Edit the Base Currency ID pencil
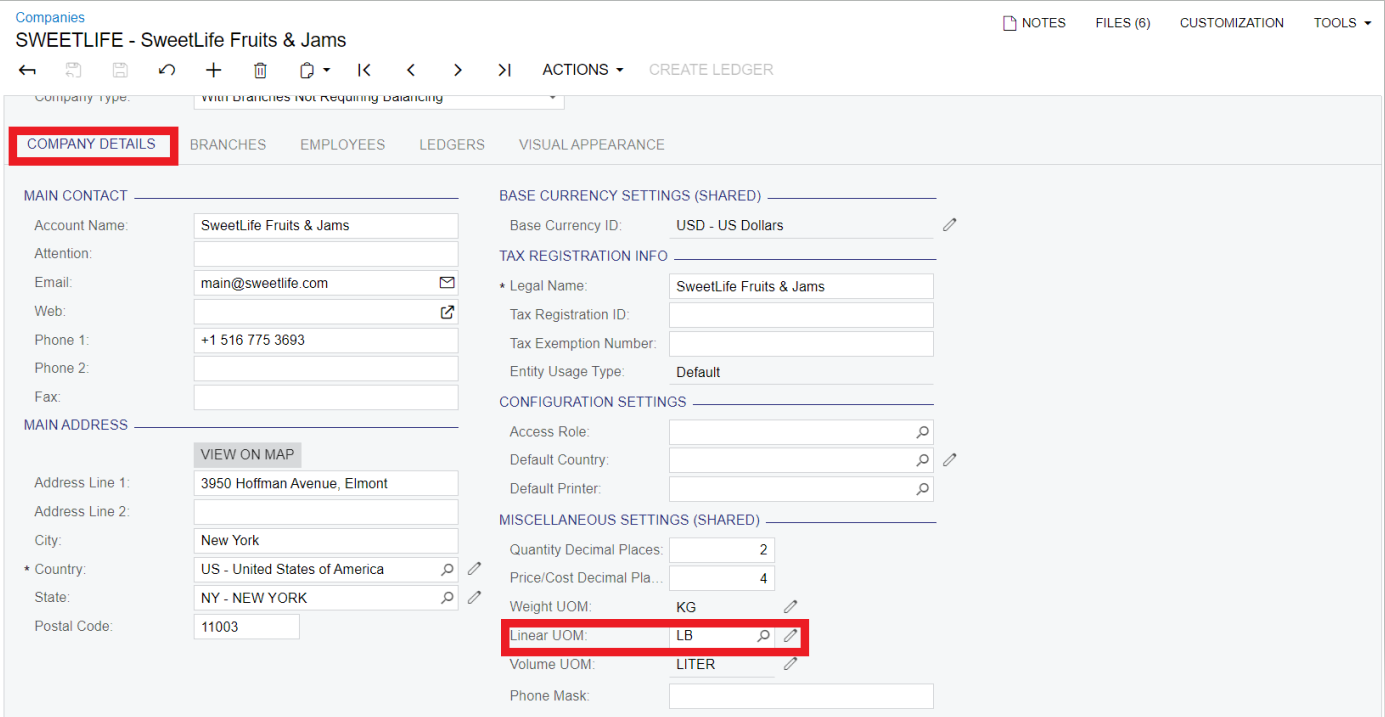The width and height of the screenshot is (1385, 717). point(949,225)
